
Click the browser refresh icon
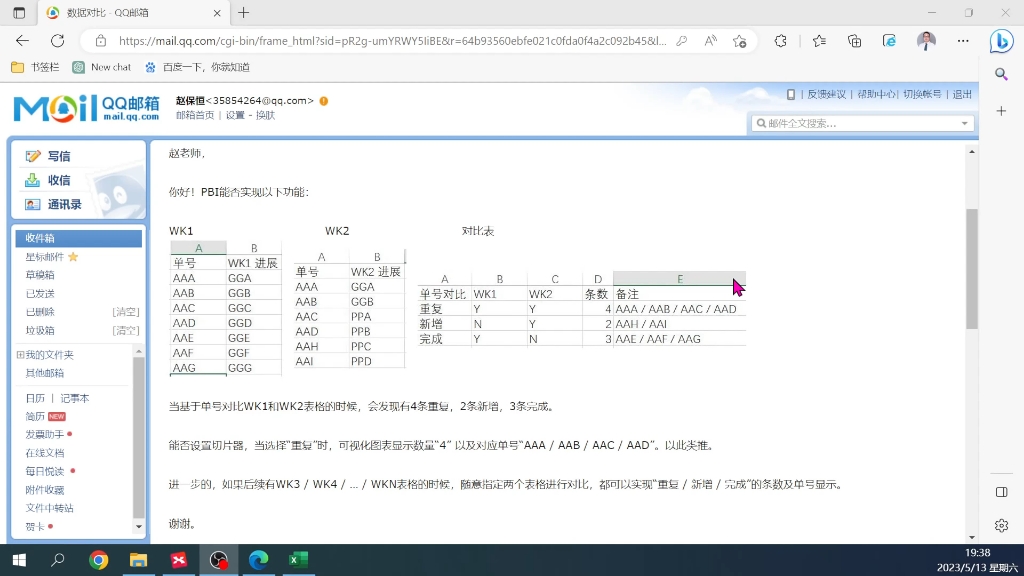[57, 40]
